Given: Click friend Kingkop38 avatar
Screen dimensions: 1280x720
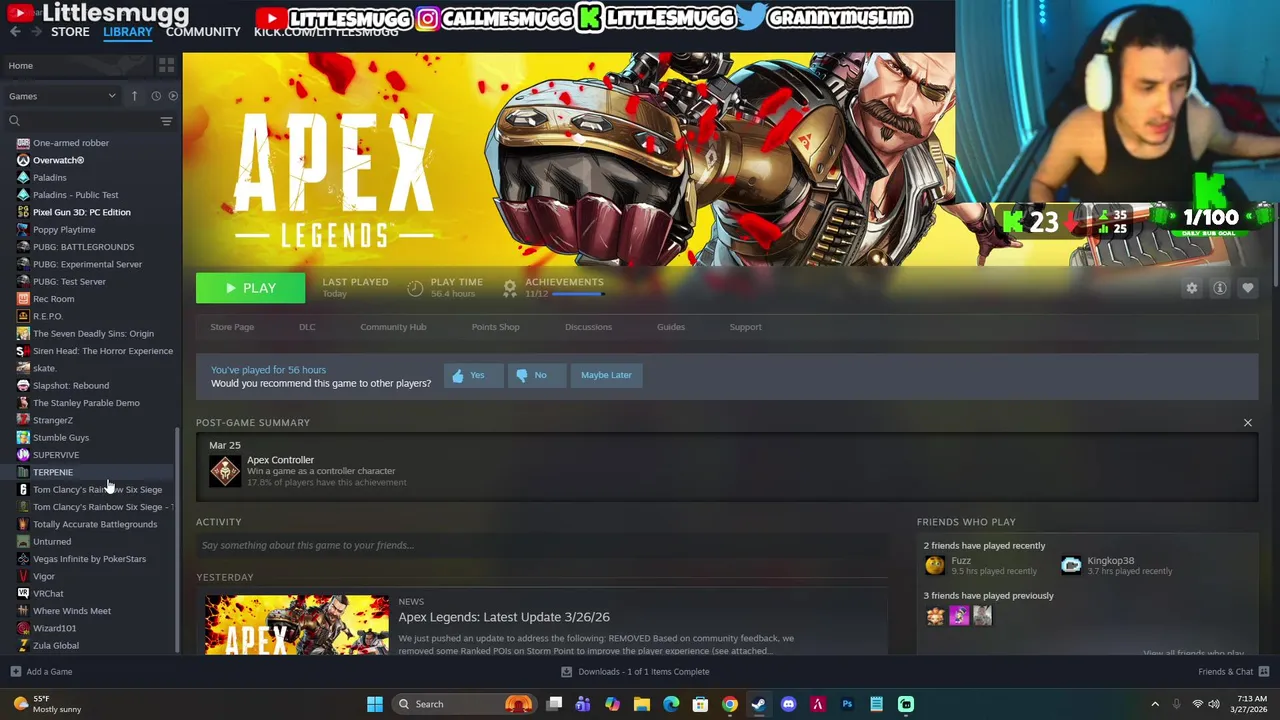Looking at the screenshot, I should click(x=1071, y=565).
